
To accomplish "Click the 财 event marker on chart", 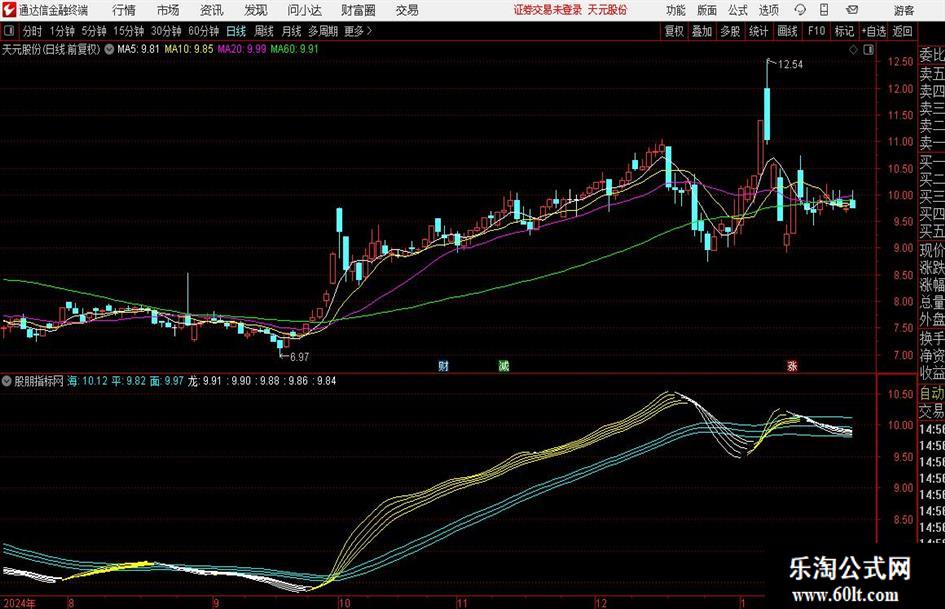I will tap(444, 365).
